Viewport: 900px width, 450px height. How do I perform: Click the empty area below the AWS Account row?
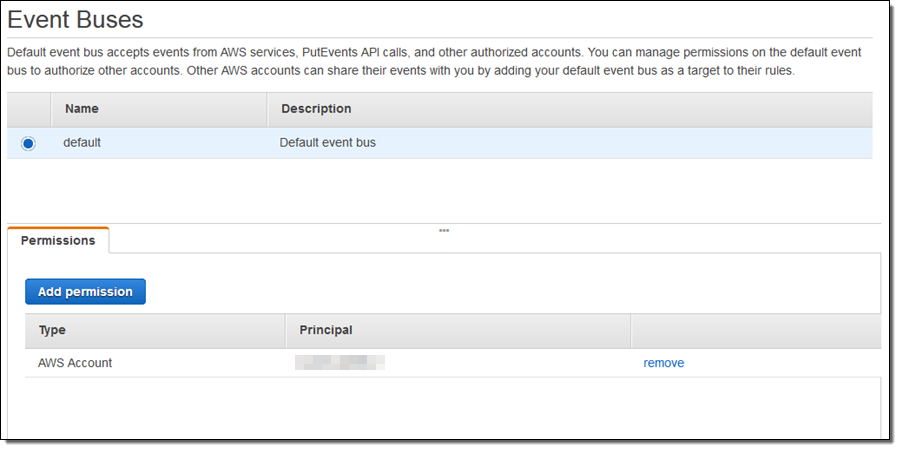(450, 408)
